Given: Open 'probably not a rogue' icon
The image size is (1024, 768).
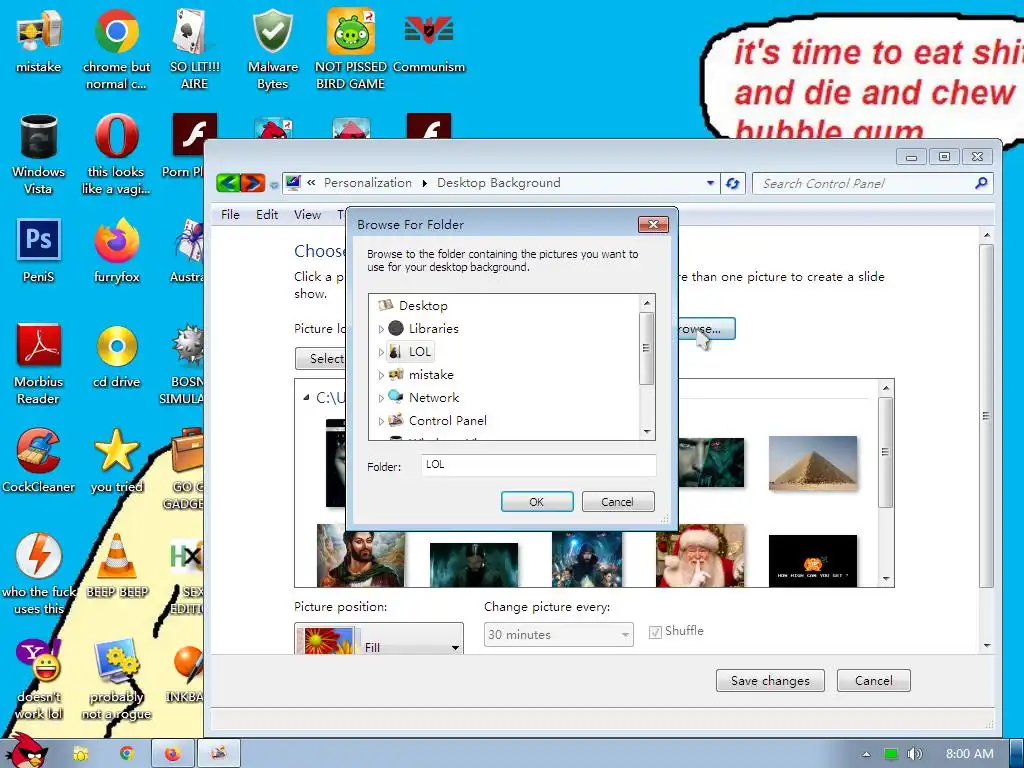Looking at the screenshot, I should pyautogui.click(x=116, y=661).
